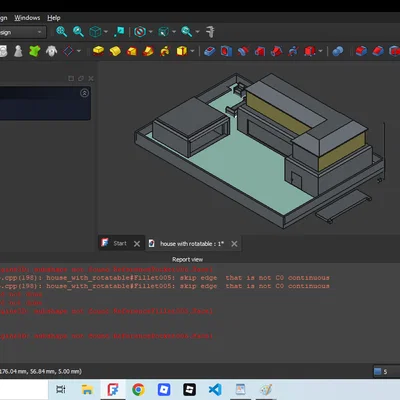Open Google Chrome from the taskbar
This screenshot has width=400, height=400.
tap(138, 389)
